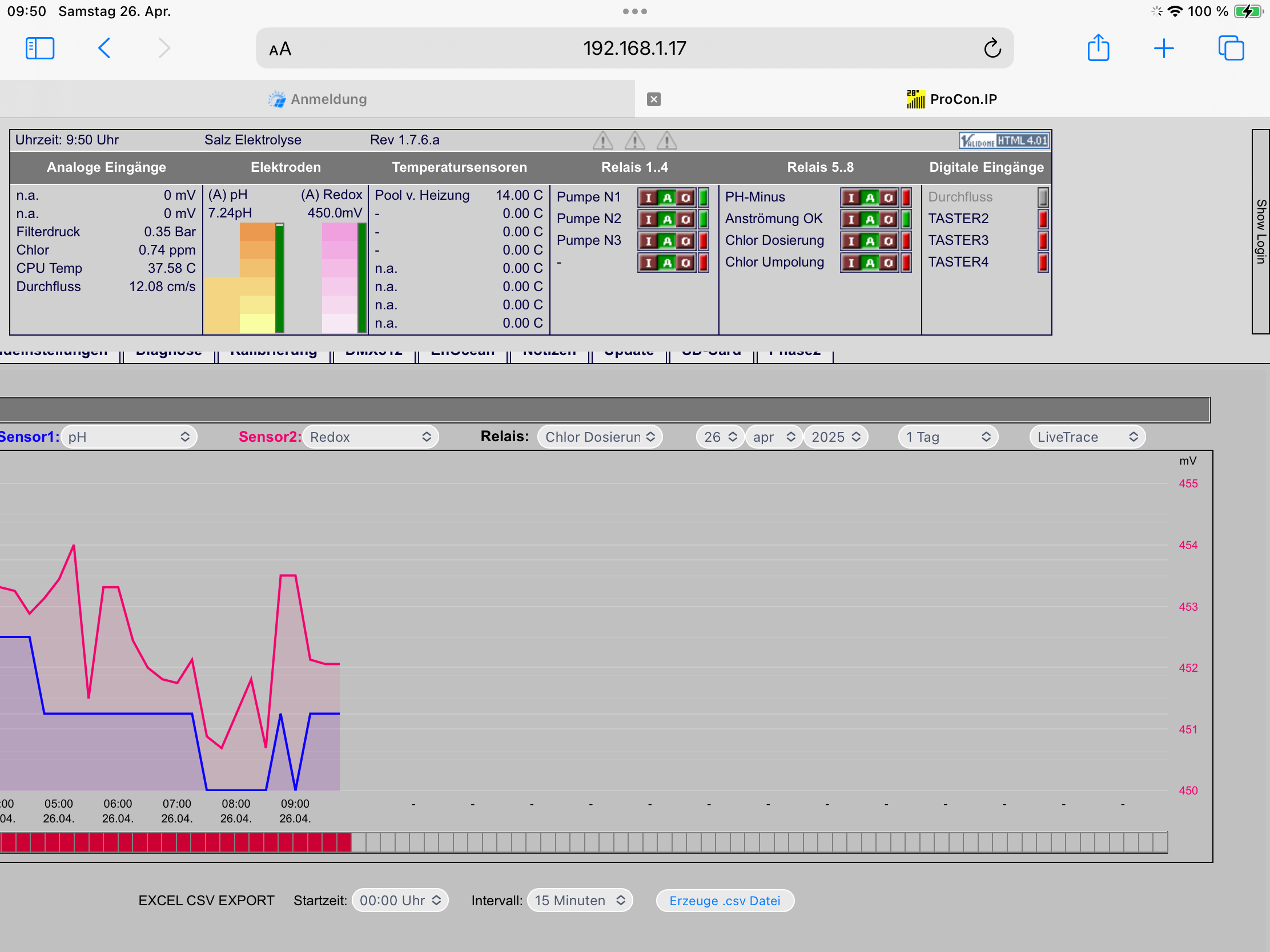Tap the 192.168.1.17 address field
The width and height of the screenshot is (1270, 952).
click(634, 48)
